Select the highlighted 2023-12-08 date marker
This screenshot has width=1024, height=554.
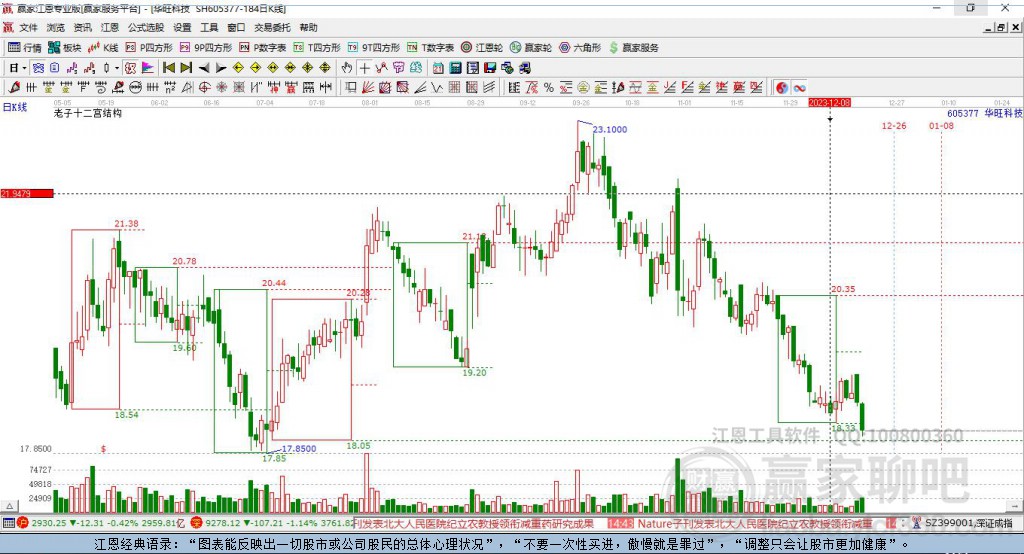pos(829,103)
